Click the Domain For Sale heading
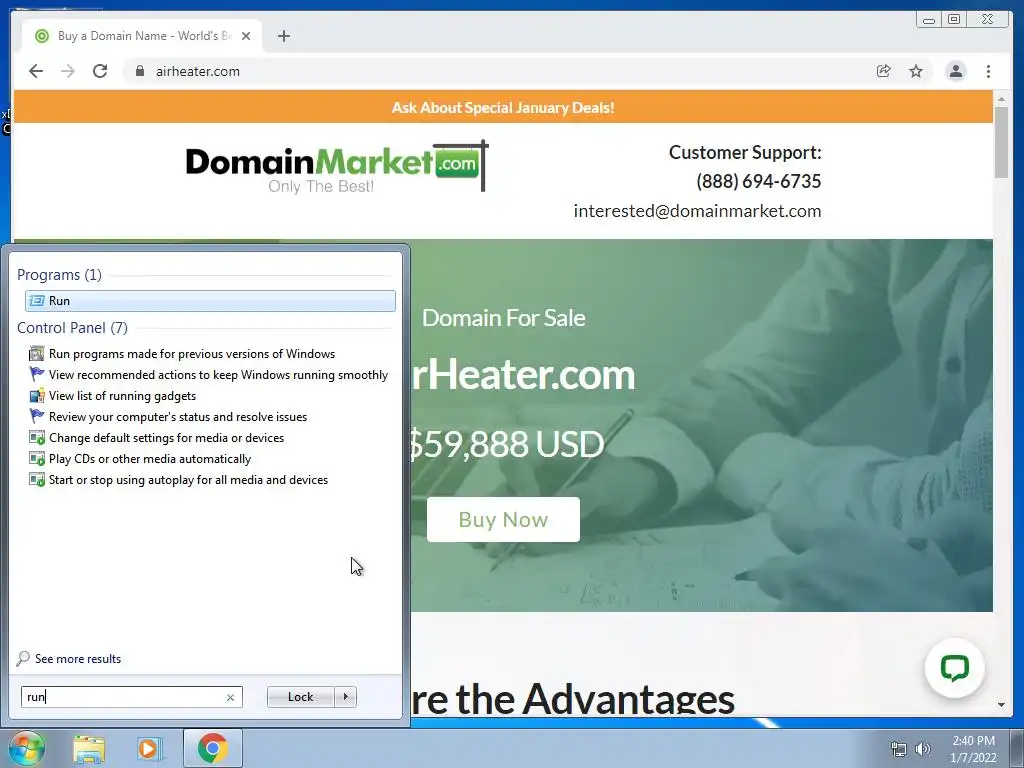1024x768 pixels. coord(504,317)
